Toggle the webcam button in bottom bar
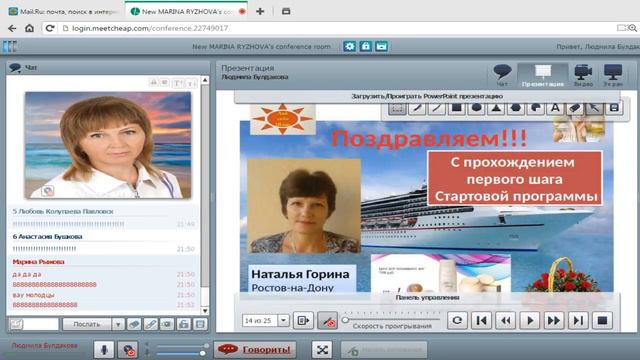The width and height of the screenshot is (640, 360). click(128, 350)
